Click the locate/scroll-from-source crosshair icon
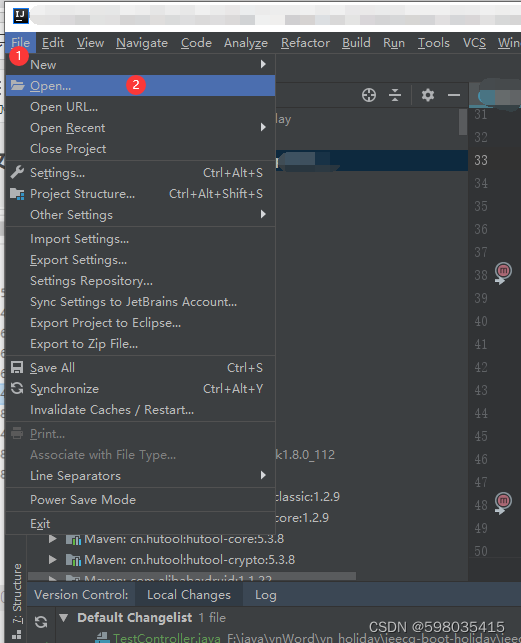 (369, 95)
